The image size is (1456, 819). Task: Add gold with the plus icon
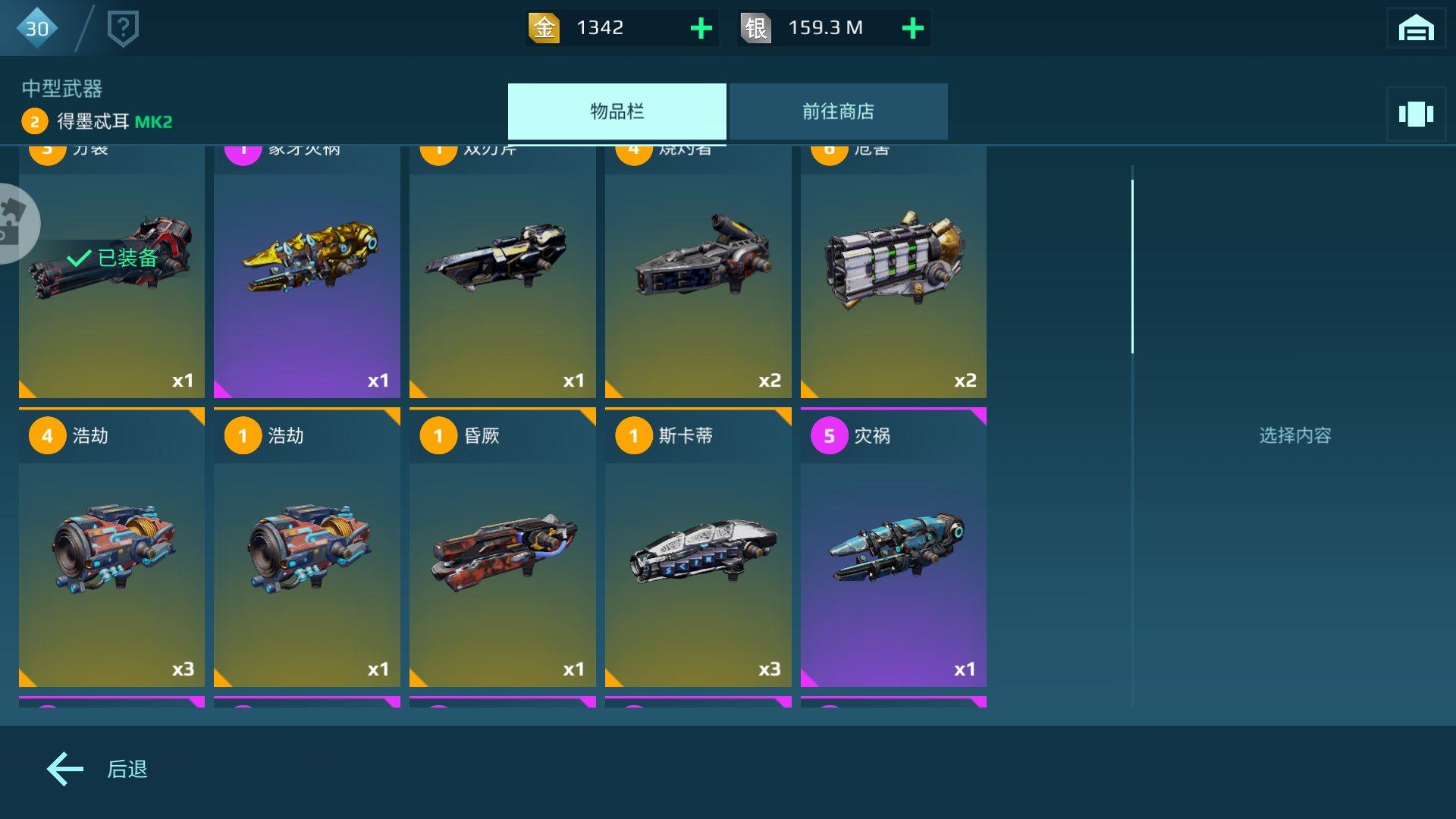click(x=701, y=28)
